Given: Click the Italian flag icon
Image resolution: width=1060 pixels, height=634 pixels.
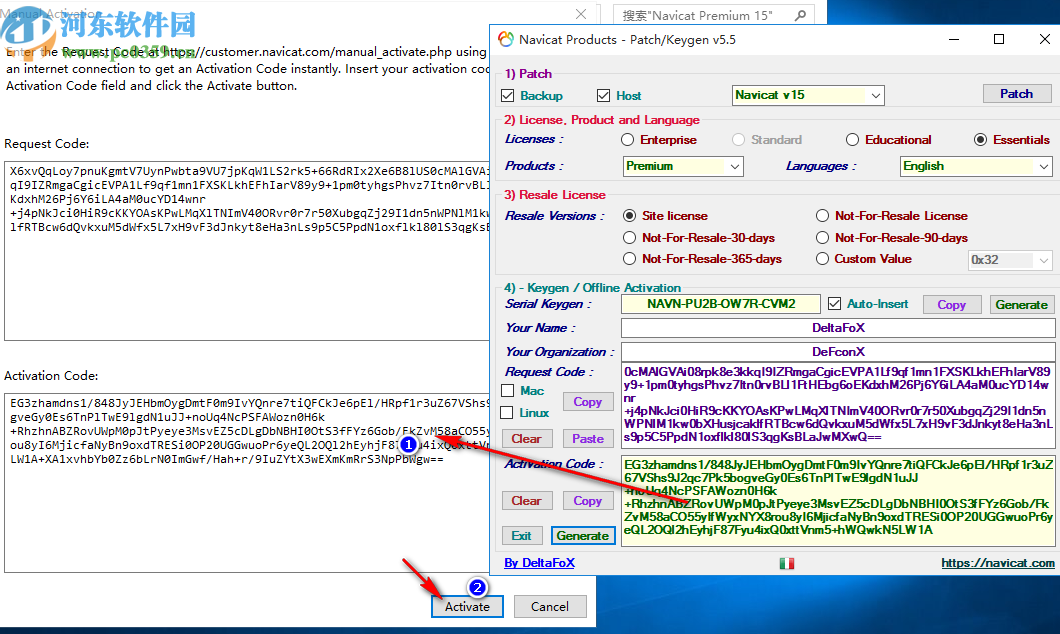Looking at the screenshot, I should click(786, 563).
